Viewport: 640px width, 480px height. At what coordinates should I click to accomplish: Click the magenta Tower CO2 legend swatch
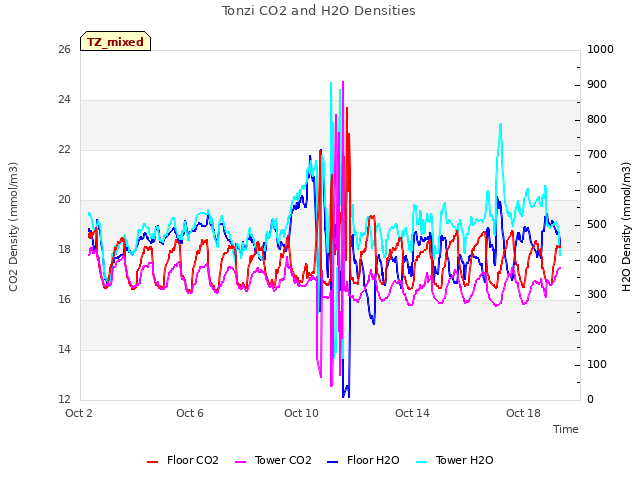tap(240, 462)
